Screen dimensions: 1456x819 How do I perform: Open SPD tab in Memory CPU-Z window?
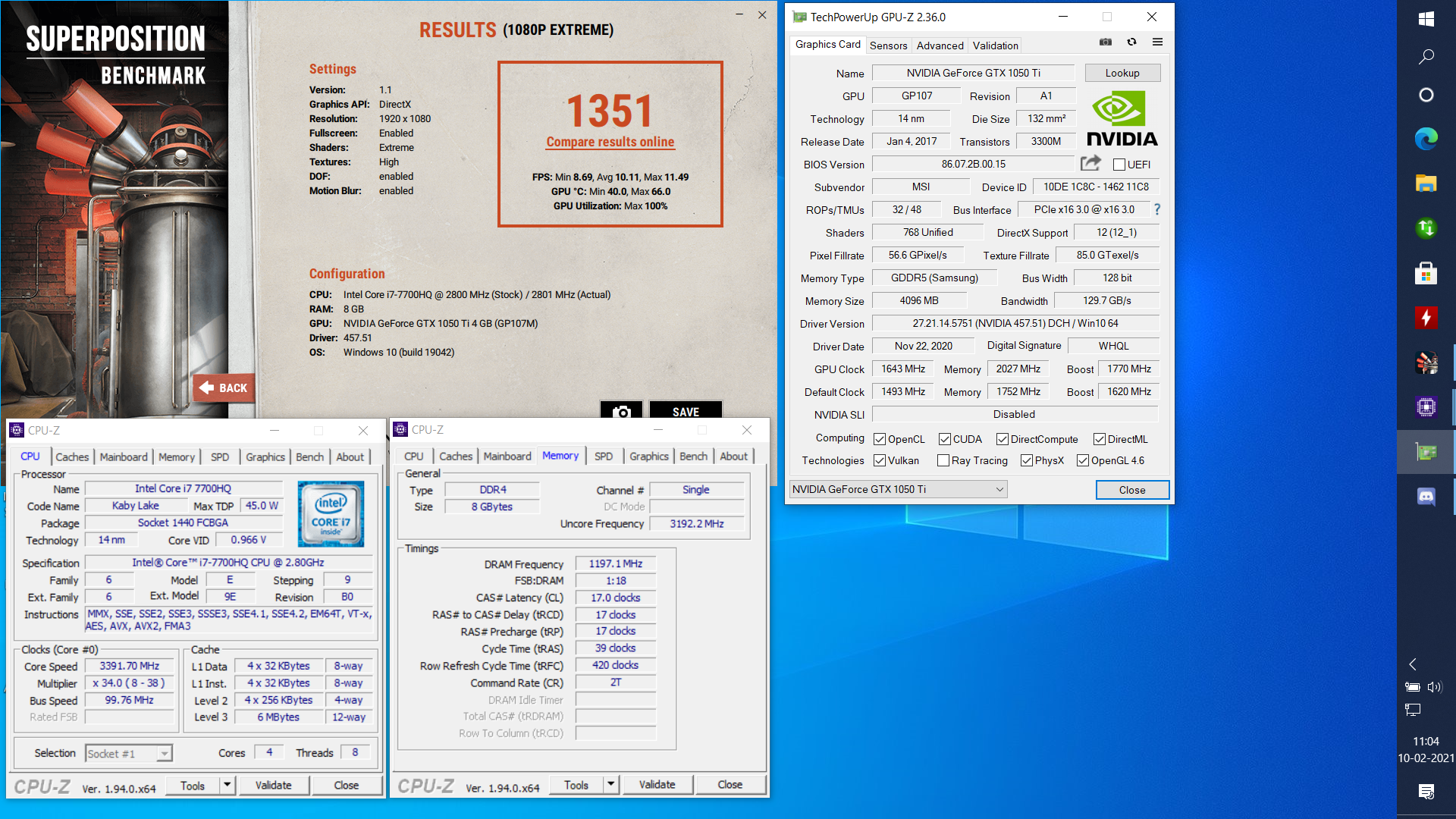point(604,456)
